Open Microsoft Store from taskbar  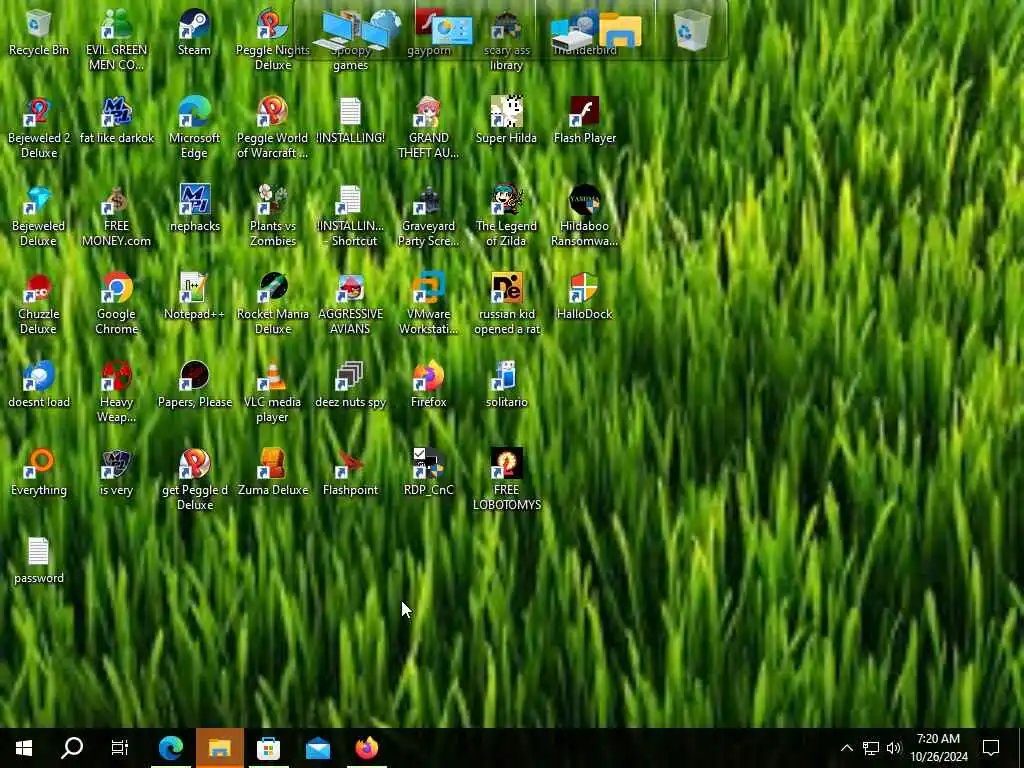tap(268, 748)
